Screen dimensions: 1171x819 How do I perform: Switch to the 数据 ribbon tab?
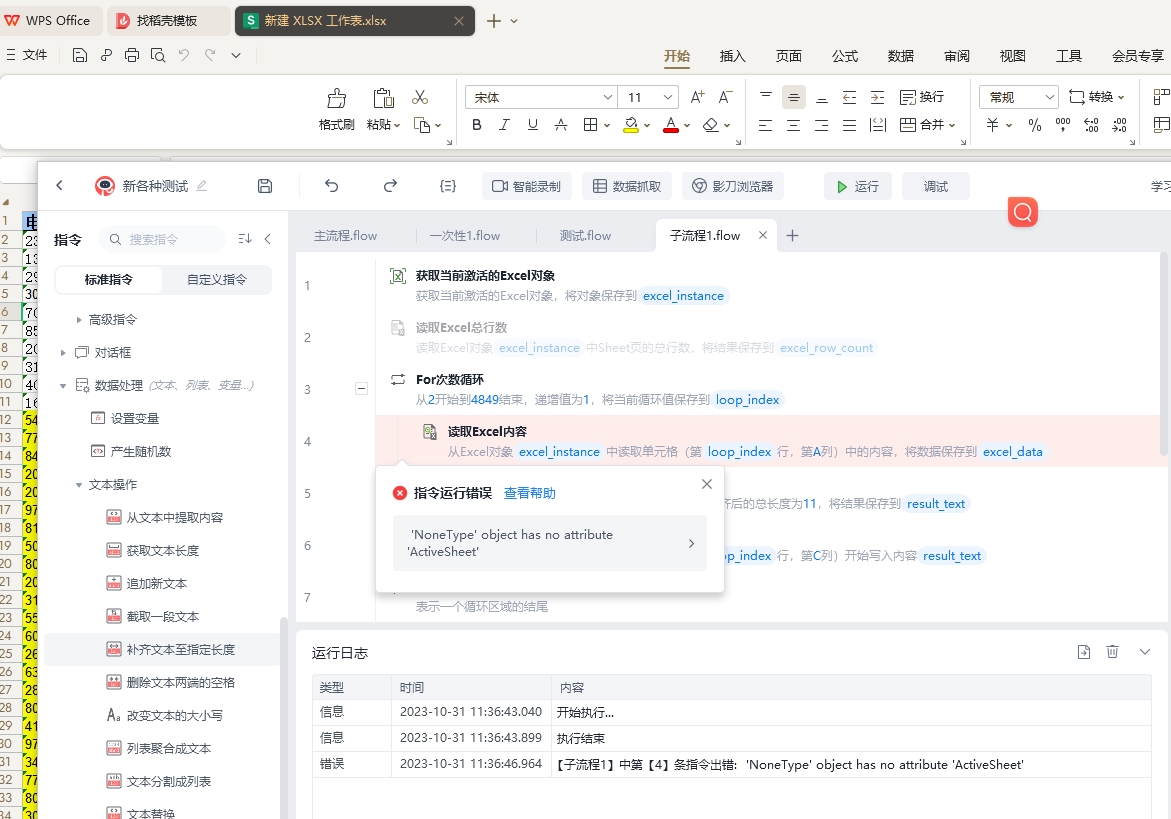[901, 56]
